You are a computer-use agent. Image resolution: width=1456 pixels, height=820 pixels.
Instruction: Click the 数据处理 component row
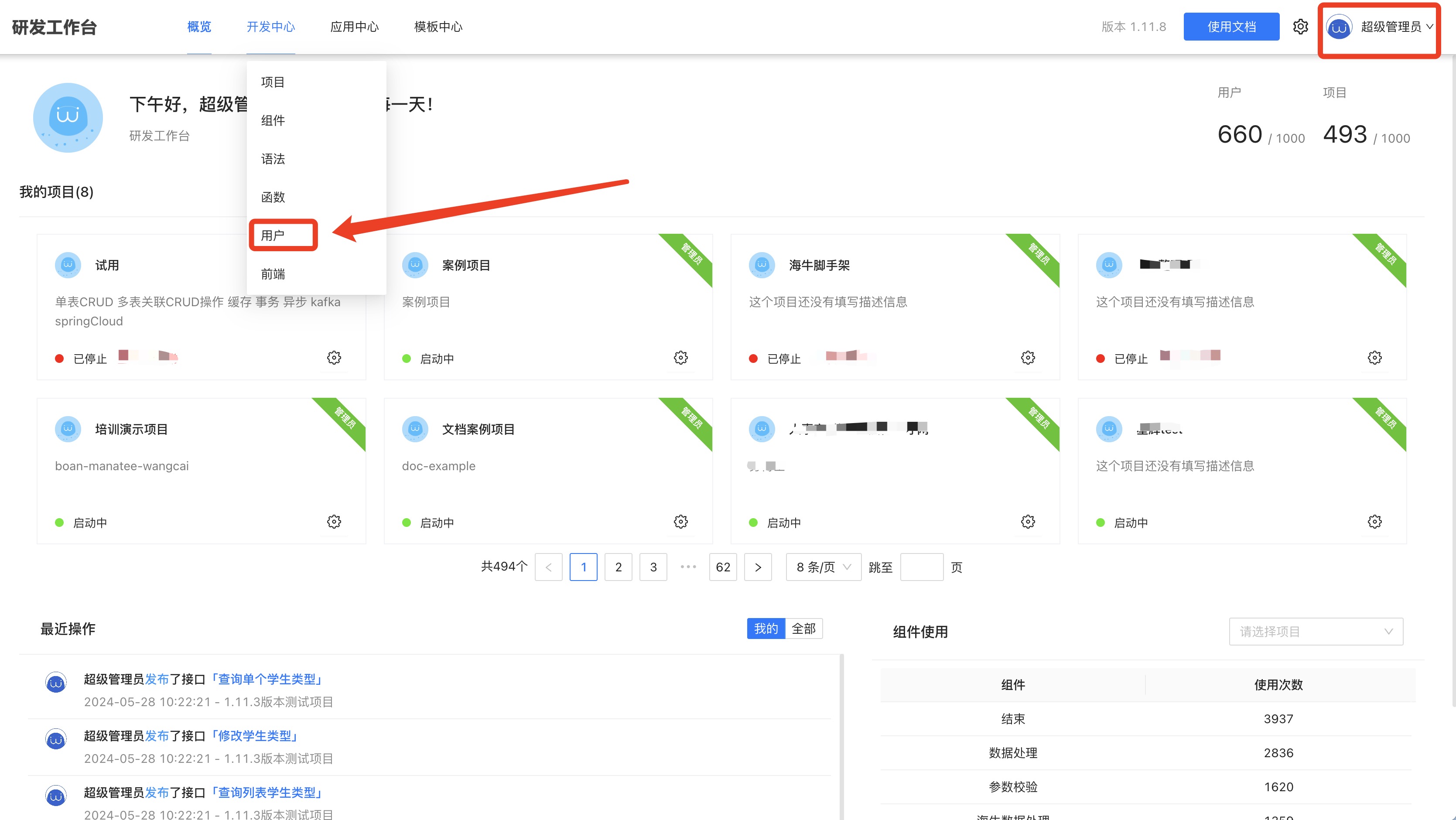click(1146, 753)
